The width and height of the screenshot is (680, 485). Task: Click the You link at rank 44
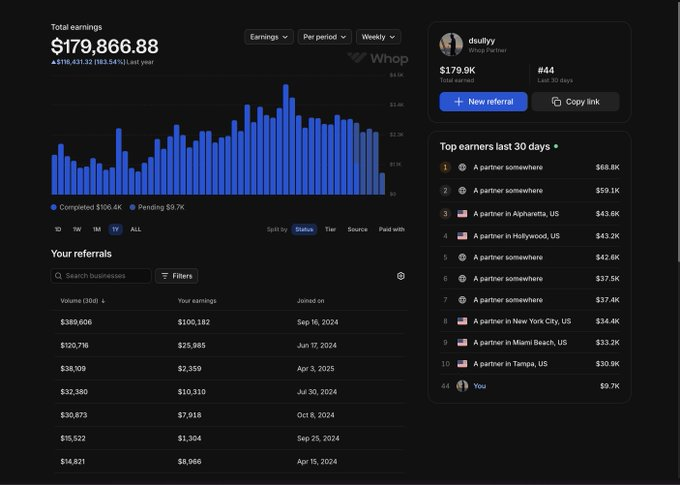pyautogui.click(x=479, y=386)
